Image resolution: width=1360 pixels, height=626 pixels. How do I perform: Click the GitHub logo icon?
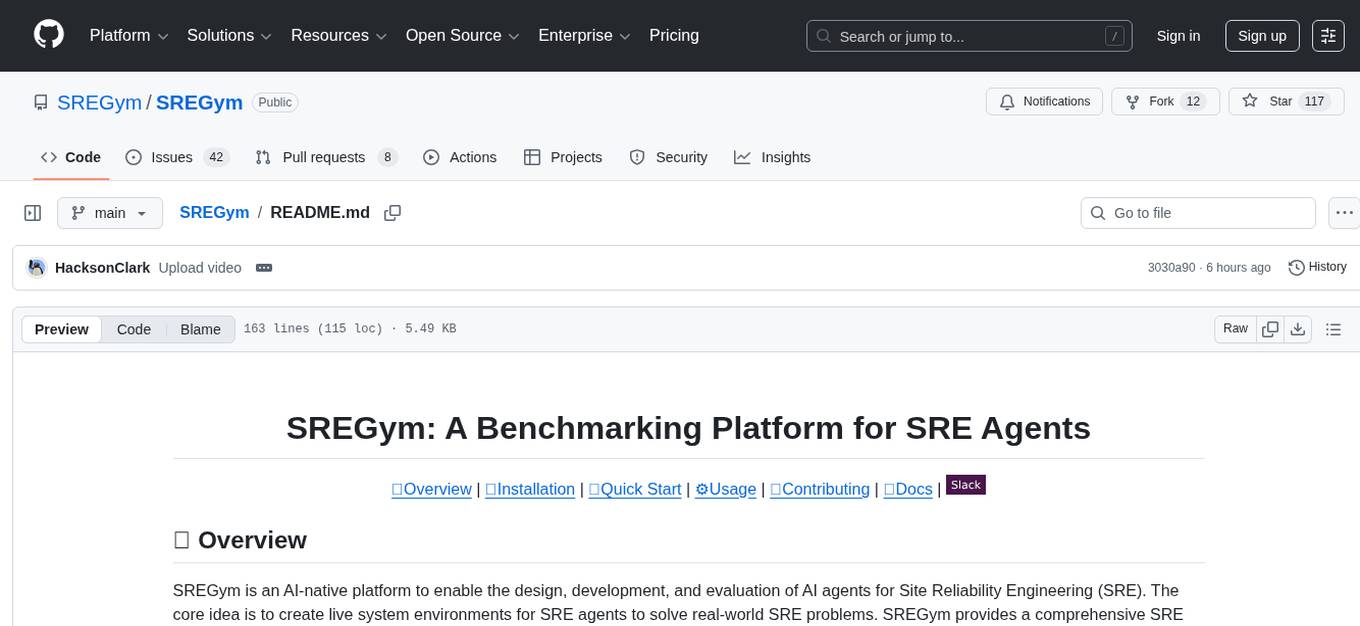tap(48, 33)
